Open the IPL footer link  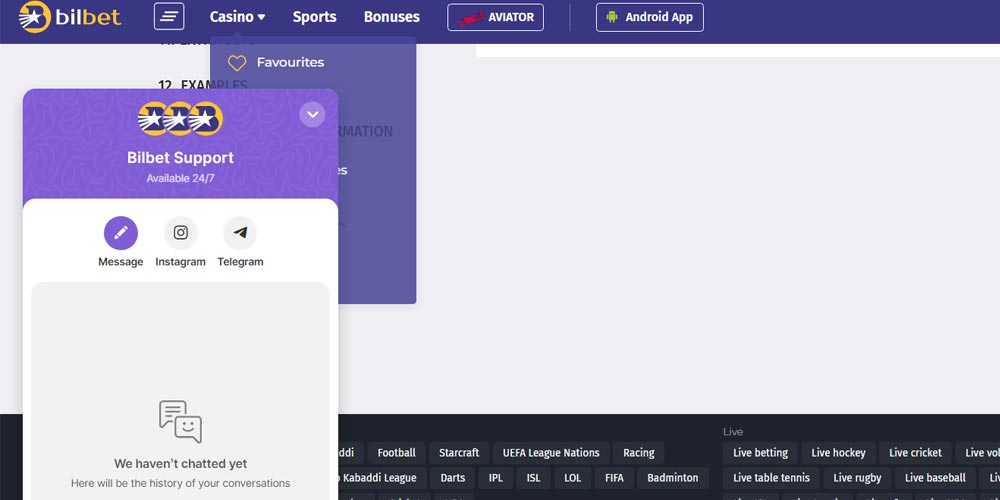496,478
